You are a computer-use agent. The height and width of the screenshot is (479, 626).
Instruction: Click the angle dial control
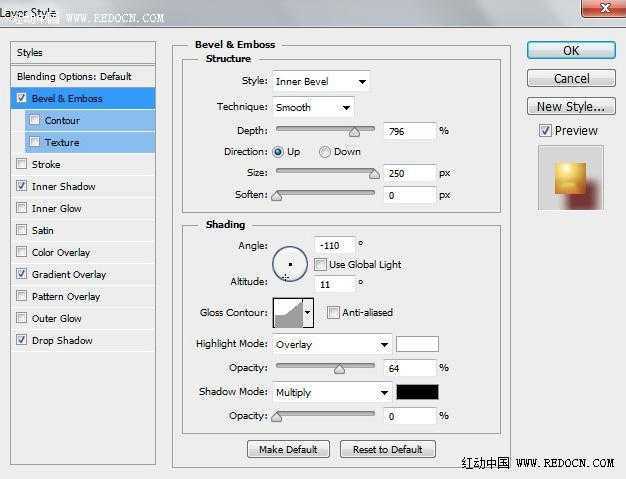(x=290, y=264)
